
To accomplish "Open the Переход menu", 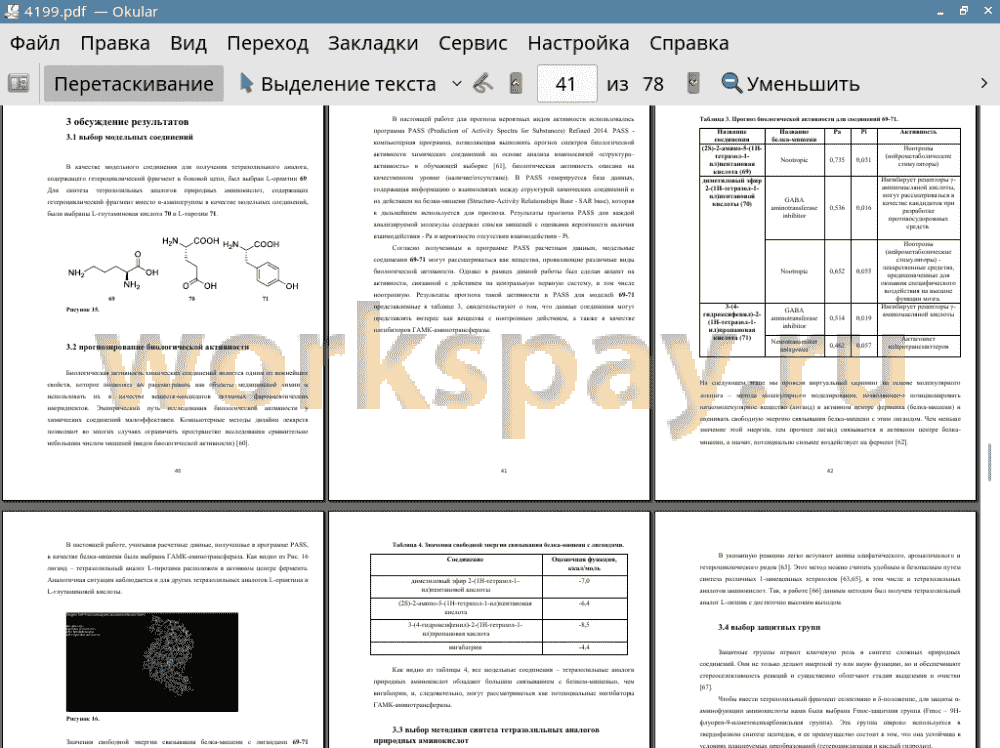I will click(x=267, y=43).
